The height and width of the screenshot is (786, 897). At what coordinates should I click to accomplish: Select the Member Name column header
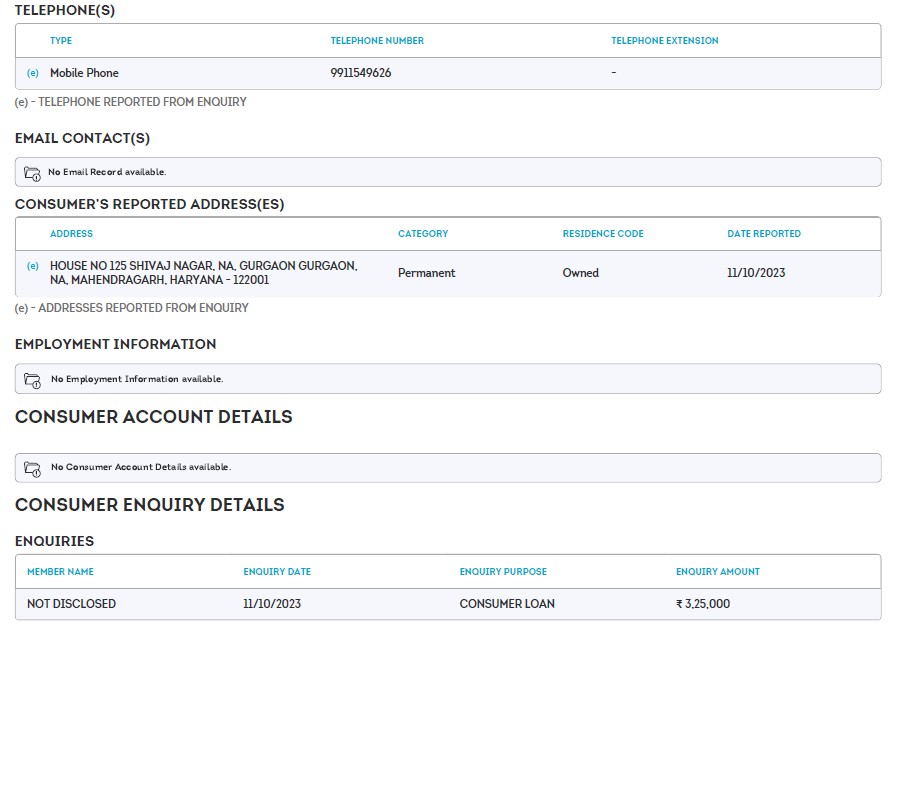(60, 572)
